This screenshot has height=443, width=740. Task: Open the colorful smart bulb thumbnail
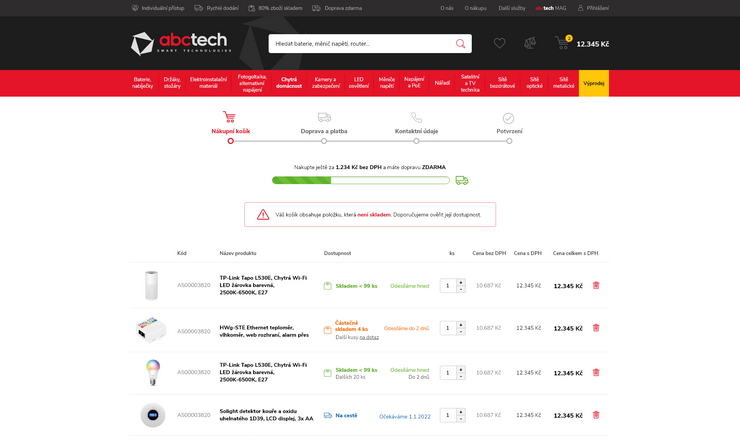(x=152, y=372)
